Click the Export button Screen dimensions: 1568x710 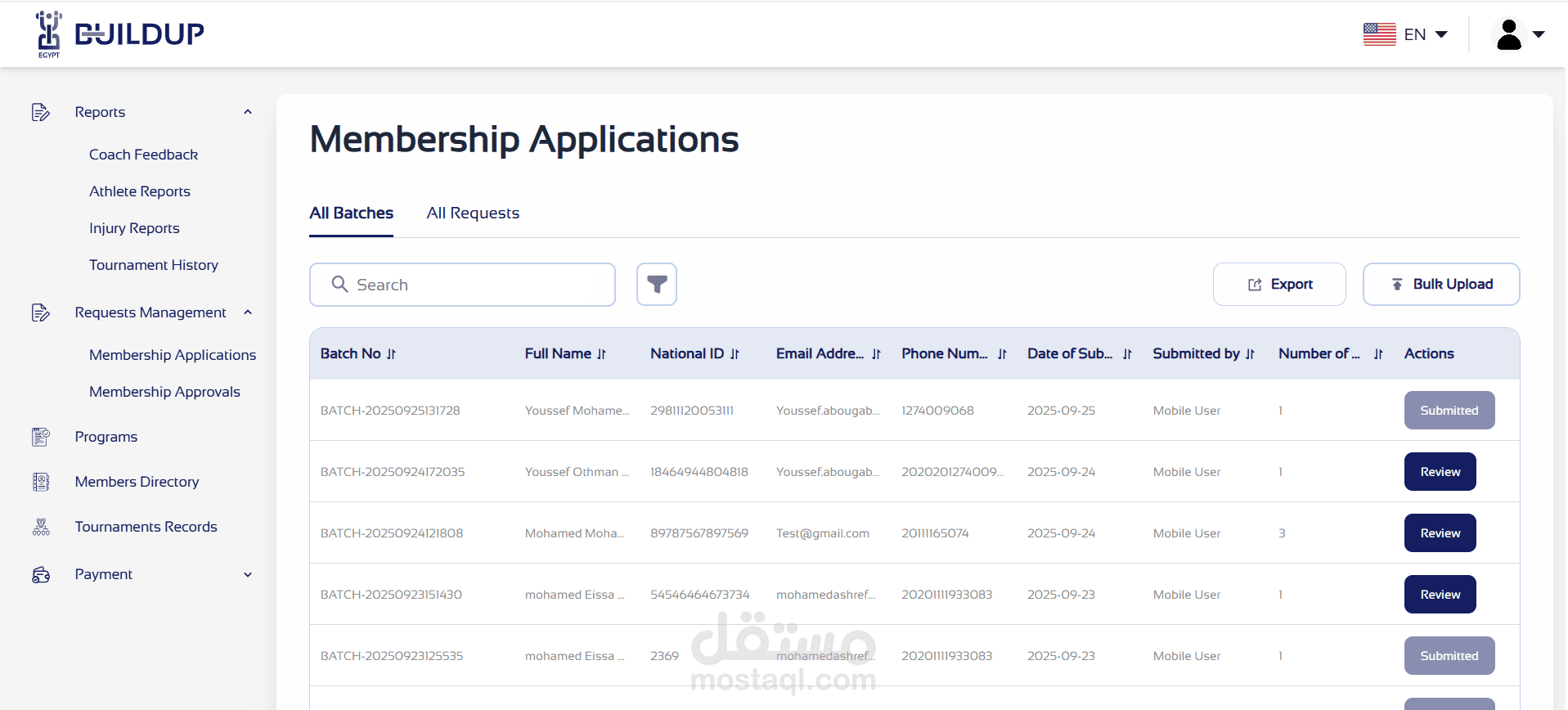coord(1279,285)
